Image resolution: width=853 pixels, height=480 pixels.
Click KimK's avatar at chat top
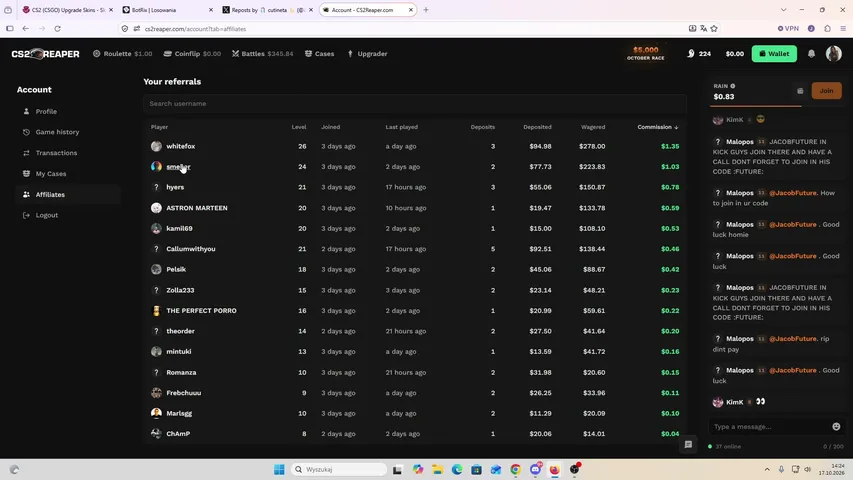pyautogui.click(x=718, y=120)
